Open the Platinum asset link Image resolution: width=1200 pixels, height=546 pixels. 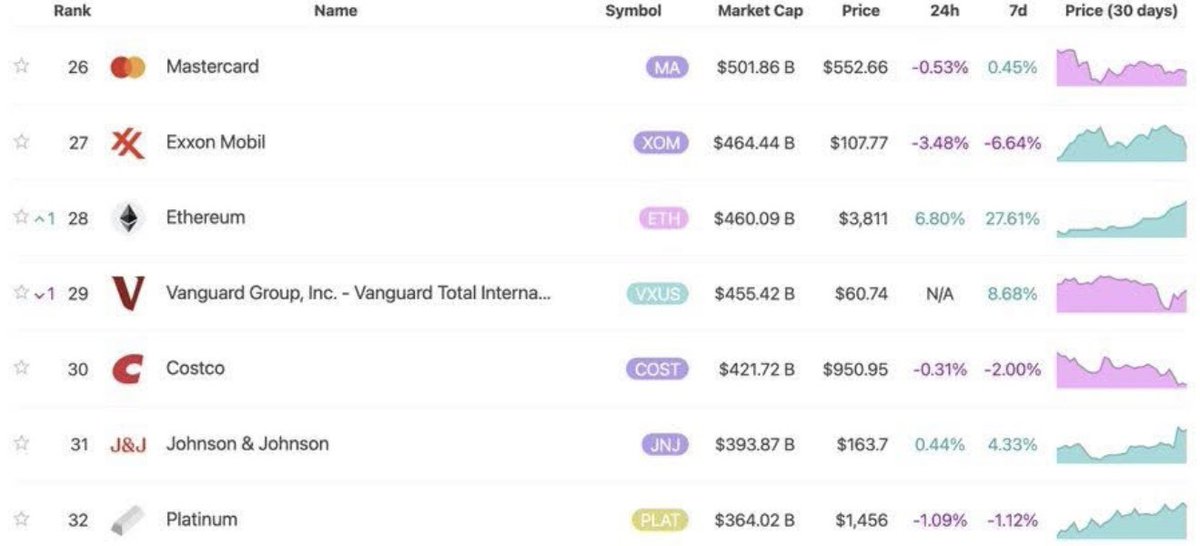[x=202, y=519]
